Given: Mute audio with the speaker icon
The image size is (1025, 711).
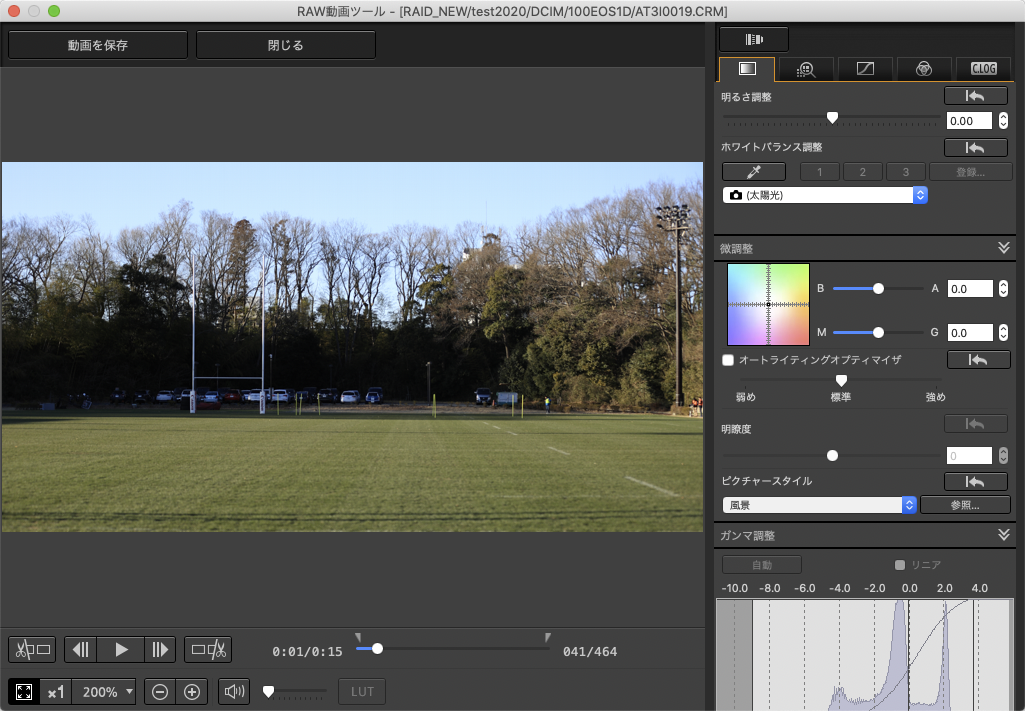Looking at the screenshot, I should click(235, 691).
